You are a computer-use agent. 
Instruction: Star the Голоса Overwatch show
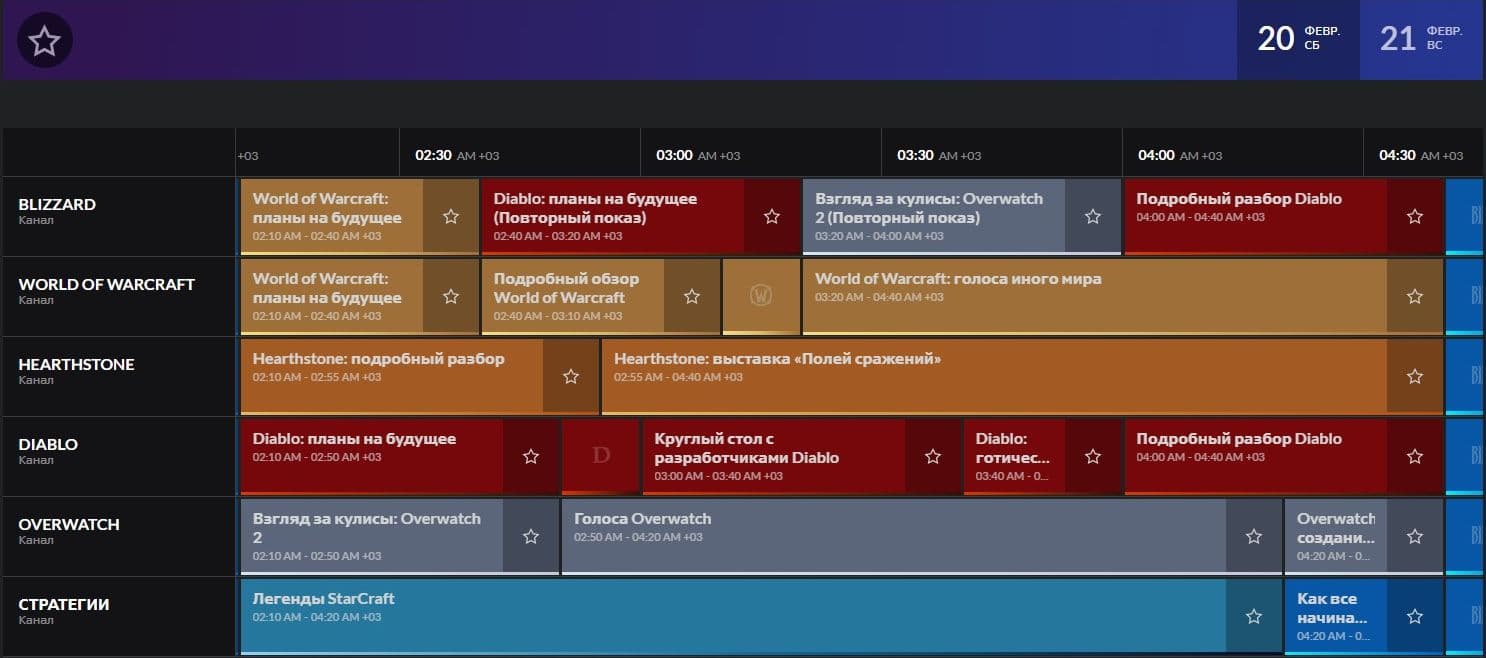1254,536
